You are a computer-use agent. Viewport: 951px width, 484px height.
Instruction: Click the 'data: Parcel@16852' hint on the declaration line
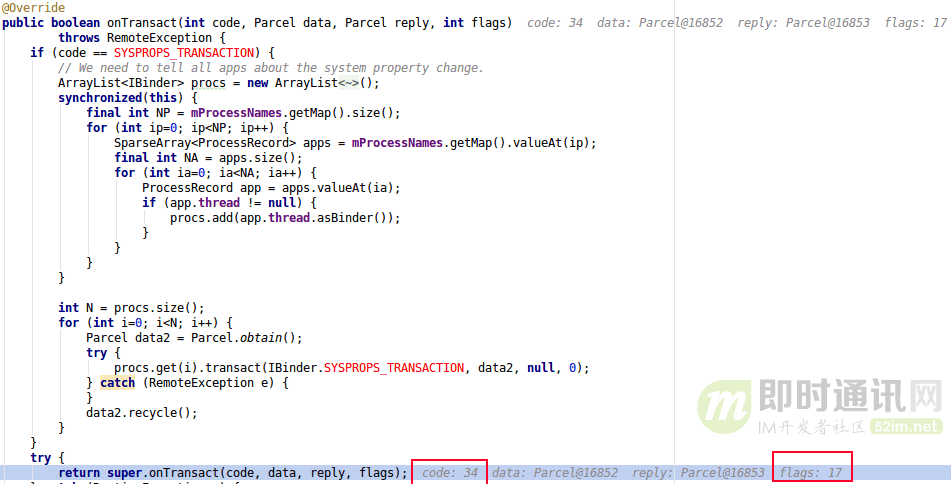tap(660, 23)
